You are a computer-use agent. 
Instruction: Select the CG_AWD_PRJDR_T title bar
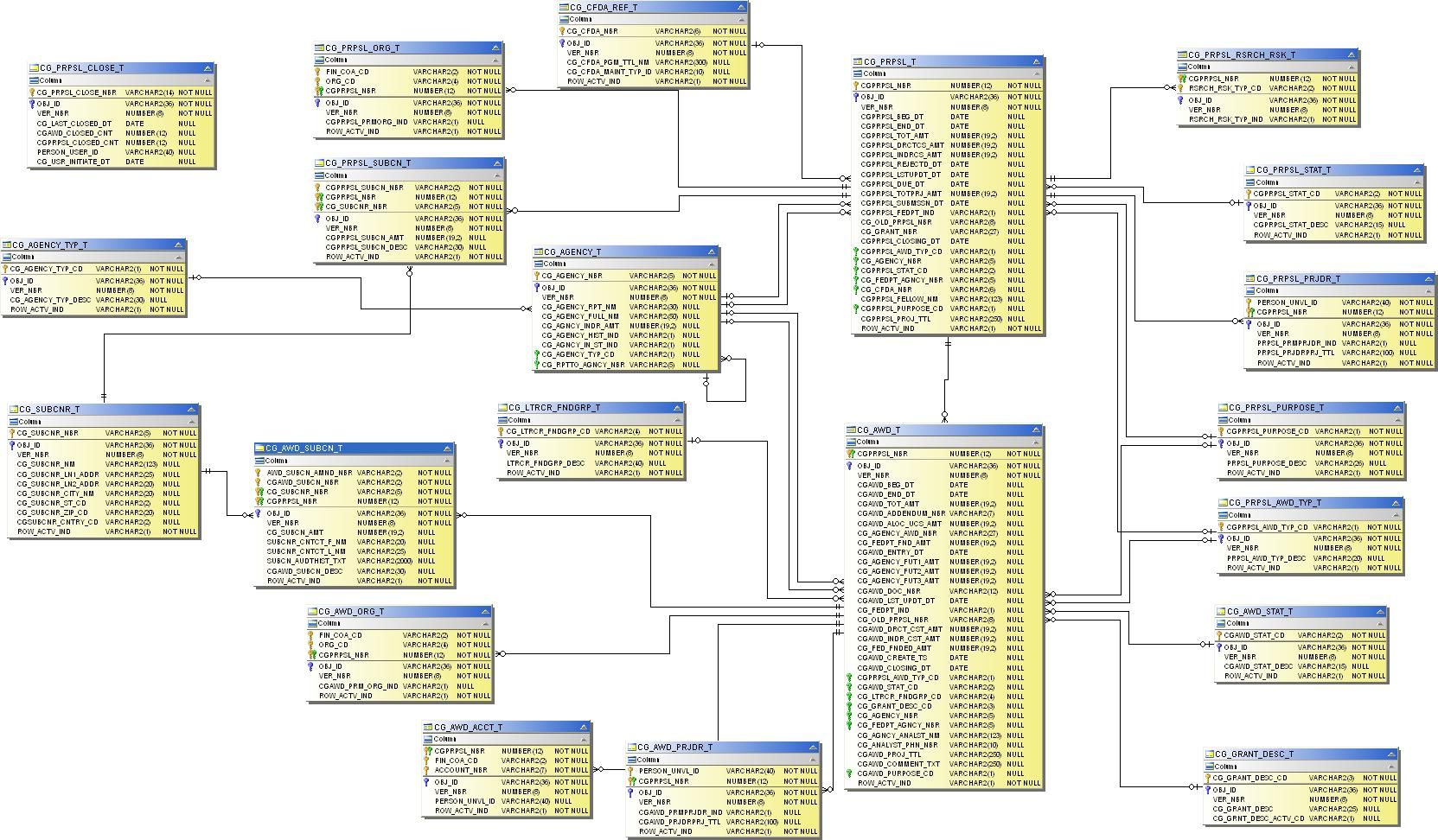tap(723, 748)
